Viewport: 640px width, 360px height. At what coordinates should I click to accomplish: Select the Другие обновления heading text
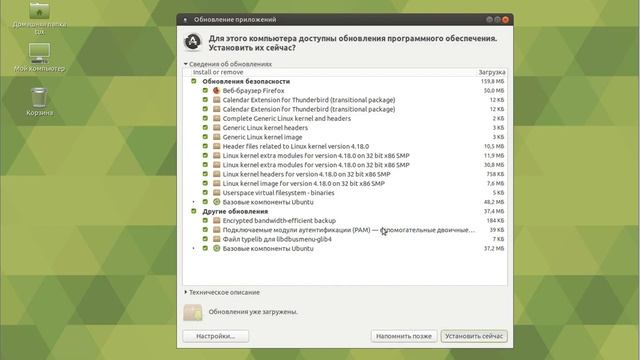235,211
